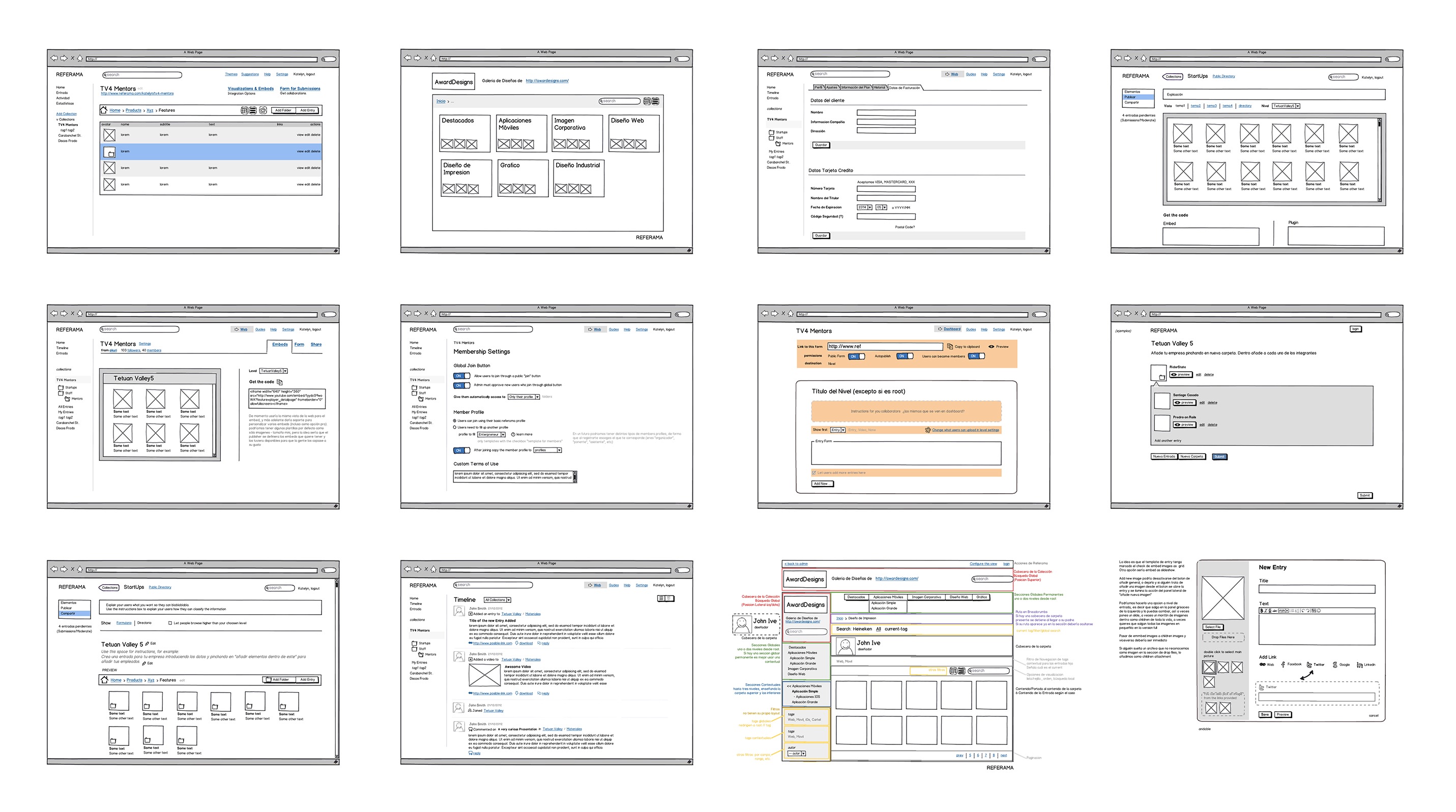Image resolution: width=1456 pixels, height=812 pixels.
Task: Click the pencil Edit icon beside Tetuan Valley 5 title
Action: pyautogui.click(x=147, y=644)
